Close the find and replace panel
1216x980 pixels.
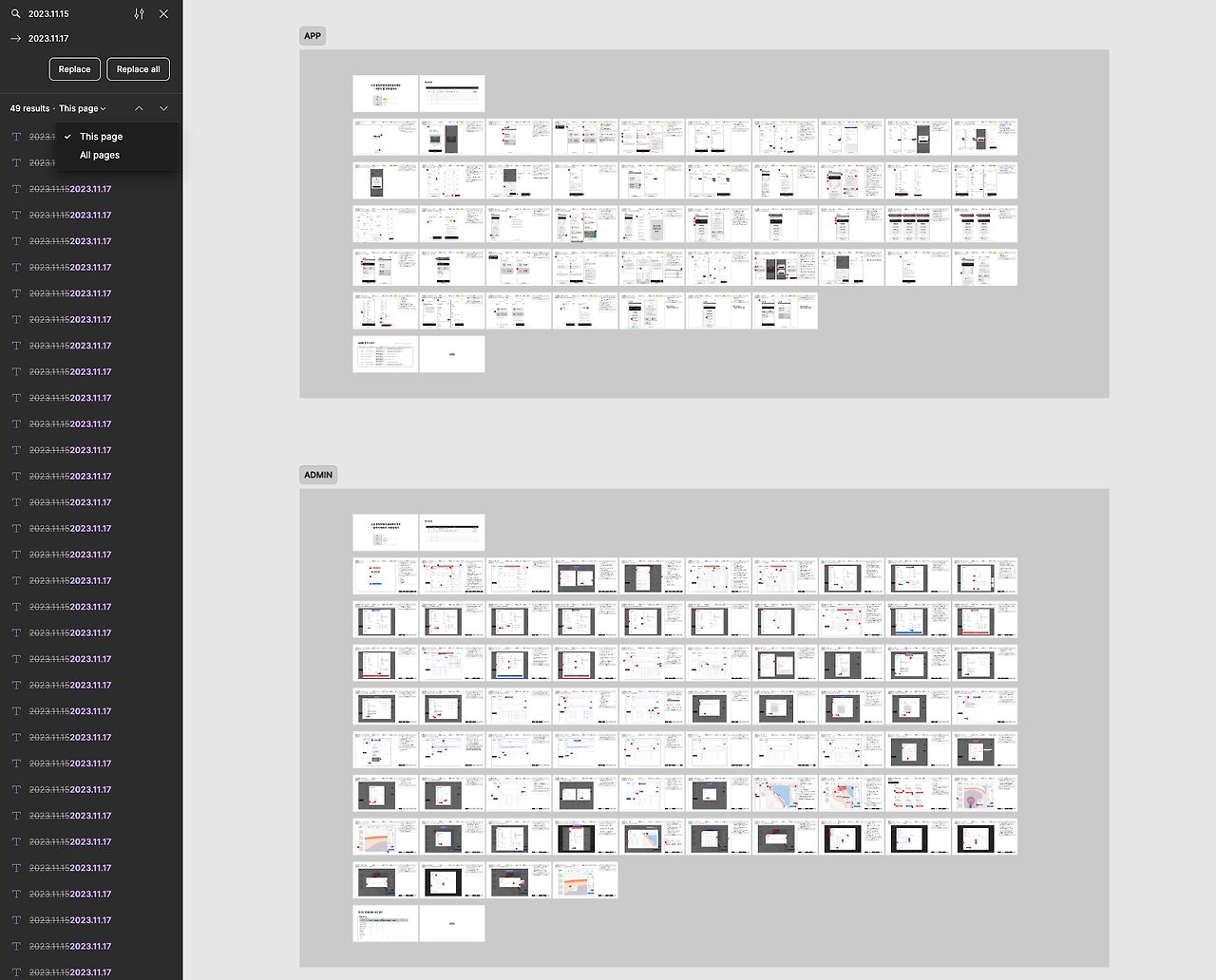click(163, 14)
